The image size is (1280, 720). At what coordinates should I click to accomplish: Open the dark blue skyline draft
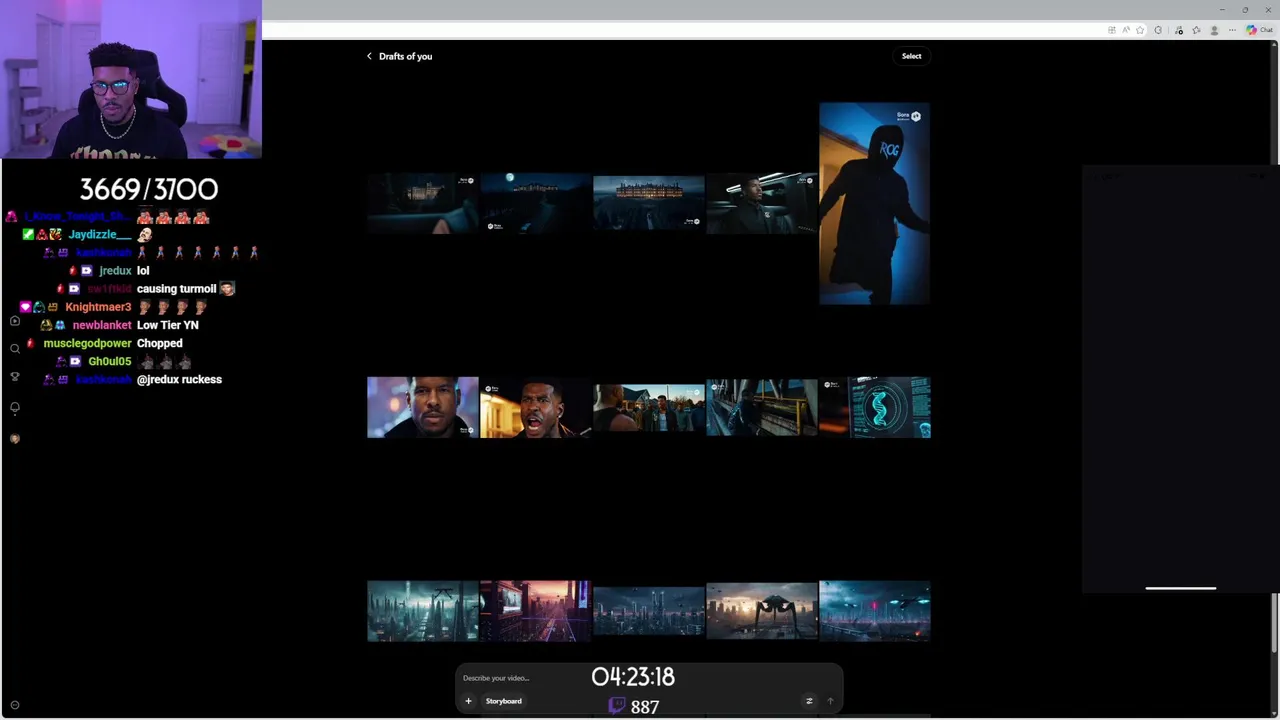pos(648,611)
